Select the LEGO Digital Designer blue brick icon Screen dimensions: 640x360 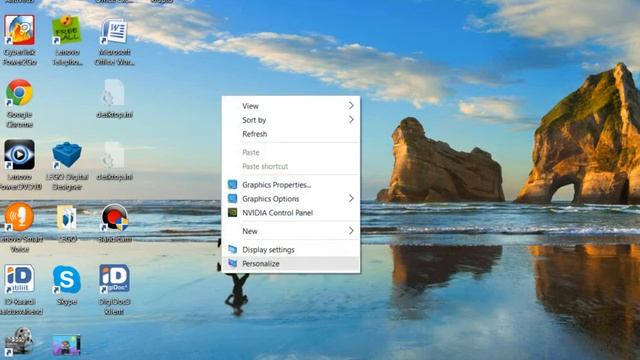pyautogui.click(x=67, y=165)
